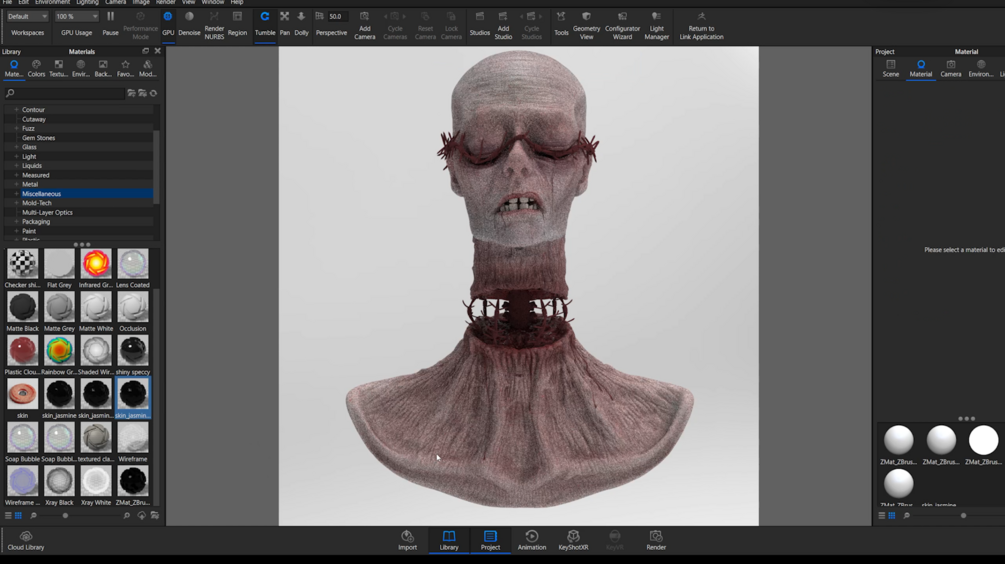Adjust project material thumbnail size slider
Viewport: 1005px width, 564px height.
coord(963,515)
